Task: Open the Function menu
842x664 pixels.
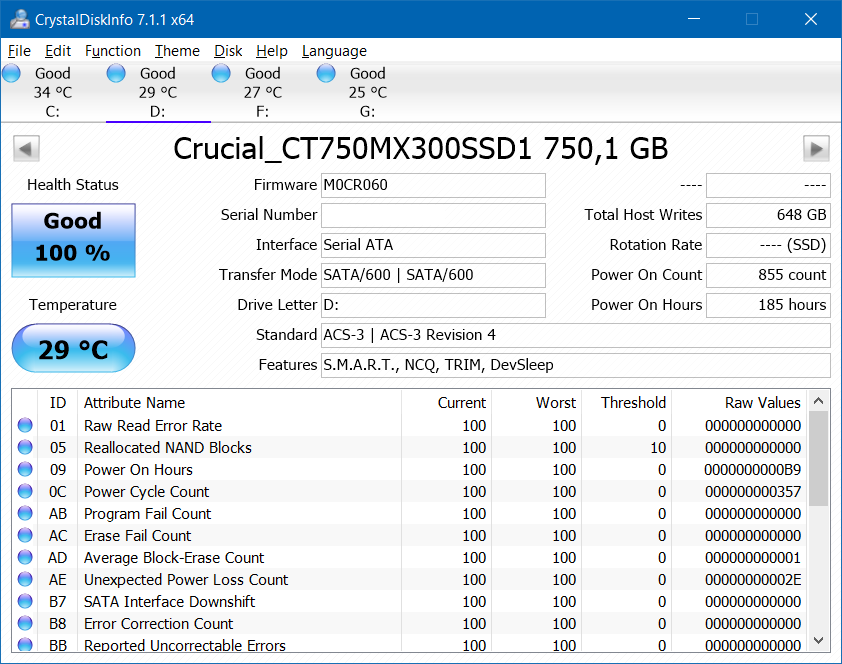Action: coord(113,51)
